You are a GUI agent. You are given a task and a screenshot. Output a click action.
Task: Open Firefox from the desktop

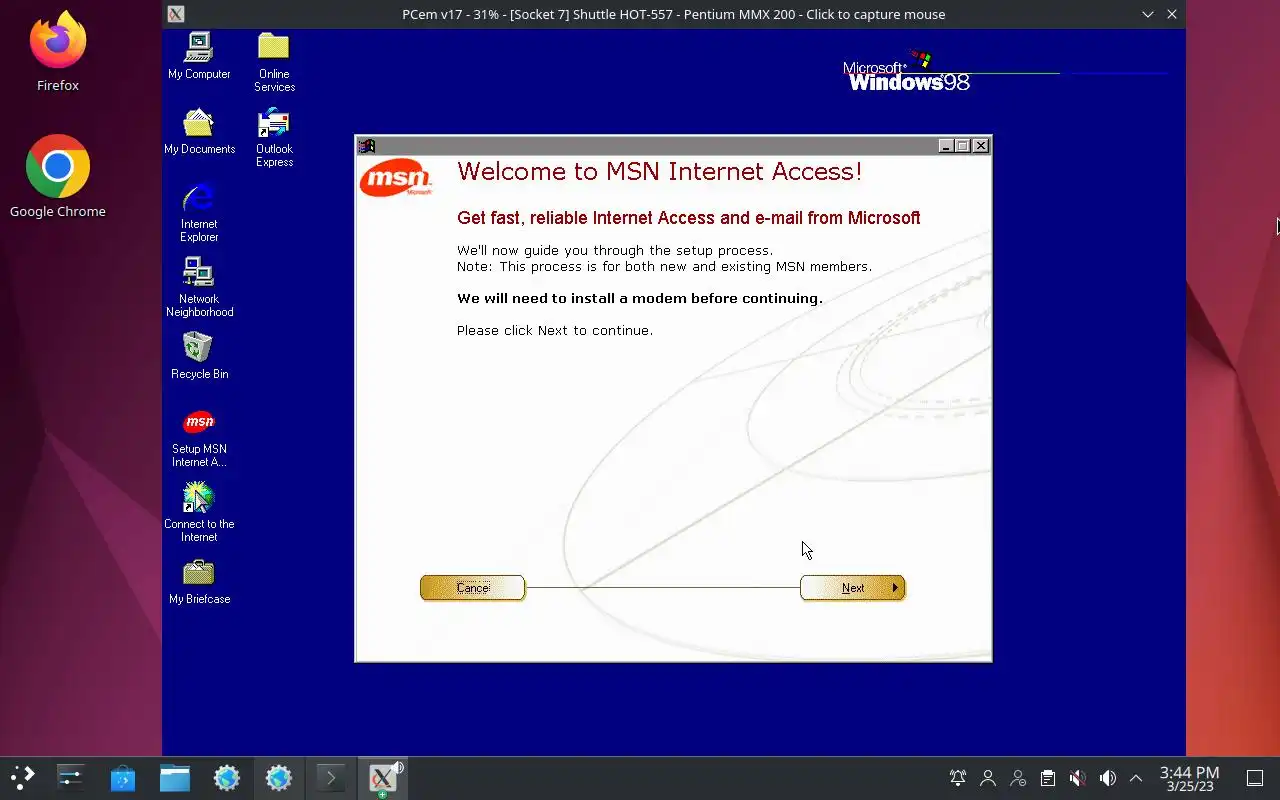[x=58, y=52]
